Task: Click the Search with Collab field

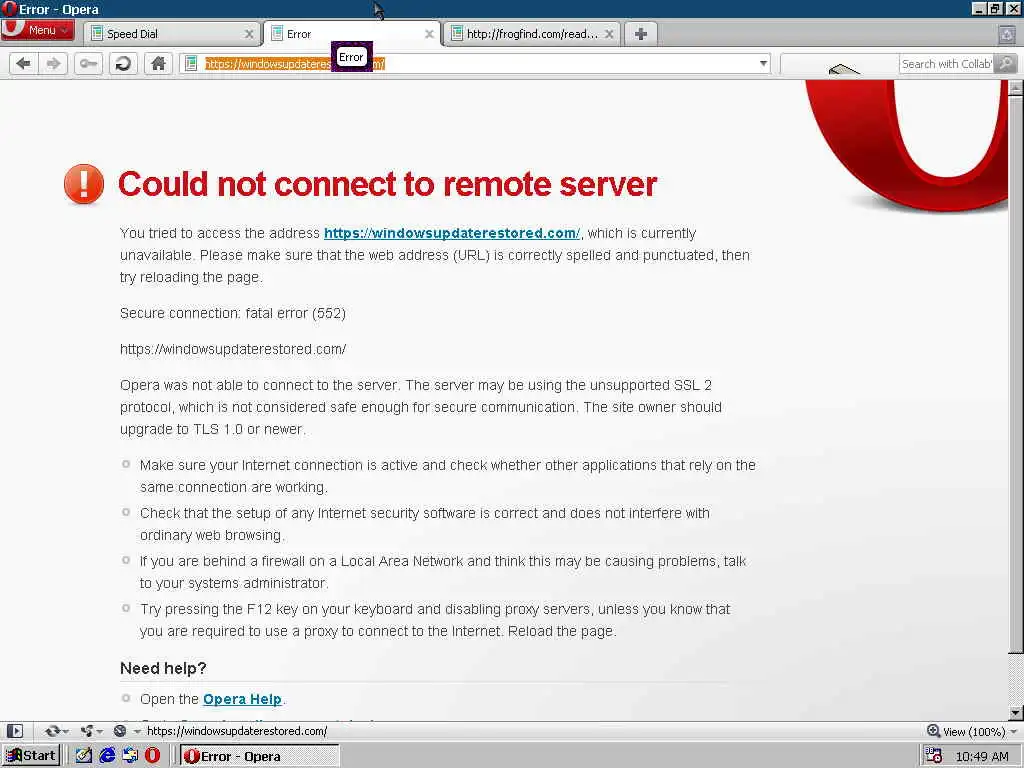Action: 946,63
